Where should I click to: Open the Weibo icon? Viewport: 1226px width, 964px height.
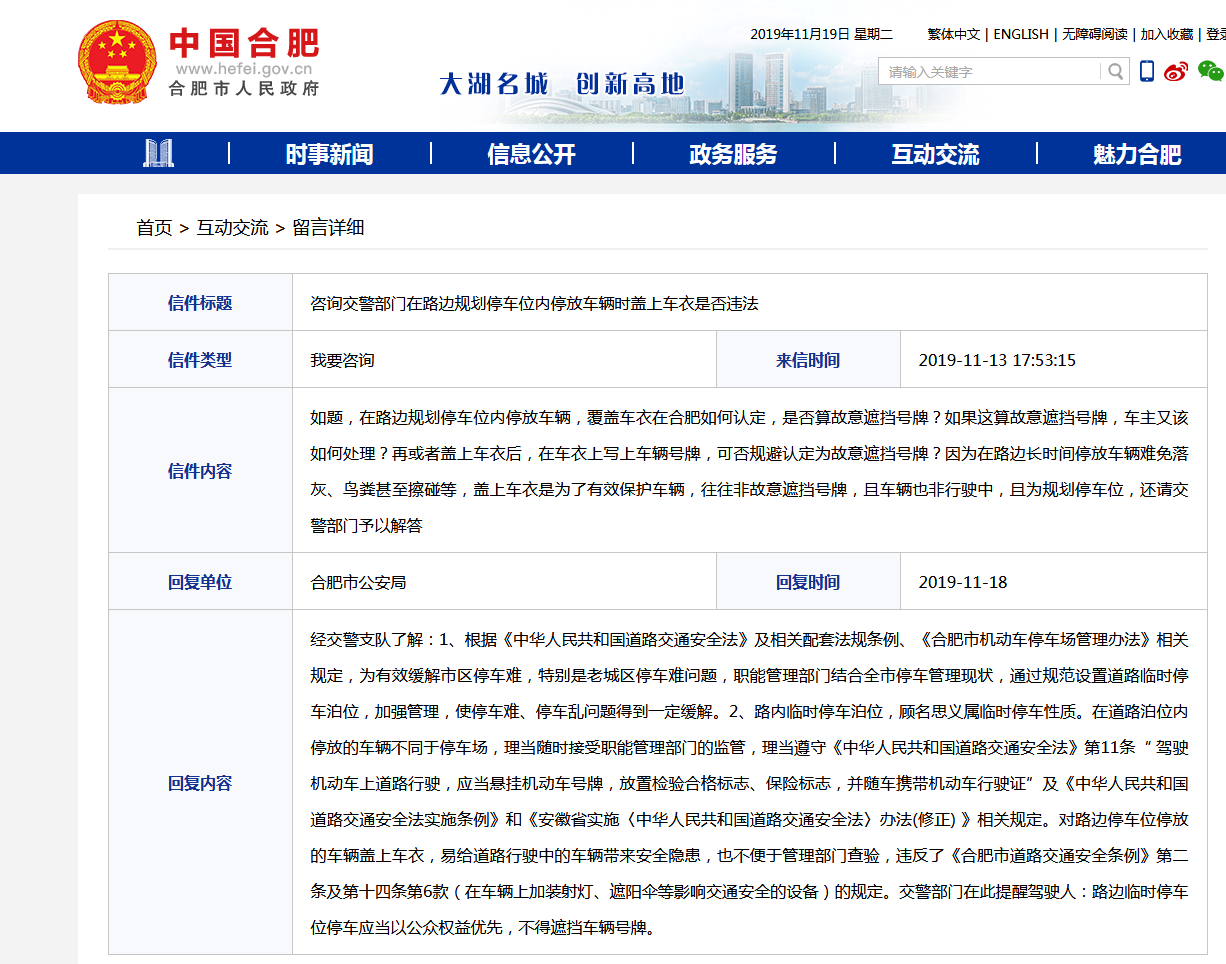pyautogui.click(x=1177, y=71)
